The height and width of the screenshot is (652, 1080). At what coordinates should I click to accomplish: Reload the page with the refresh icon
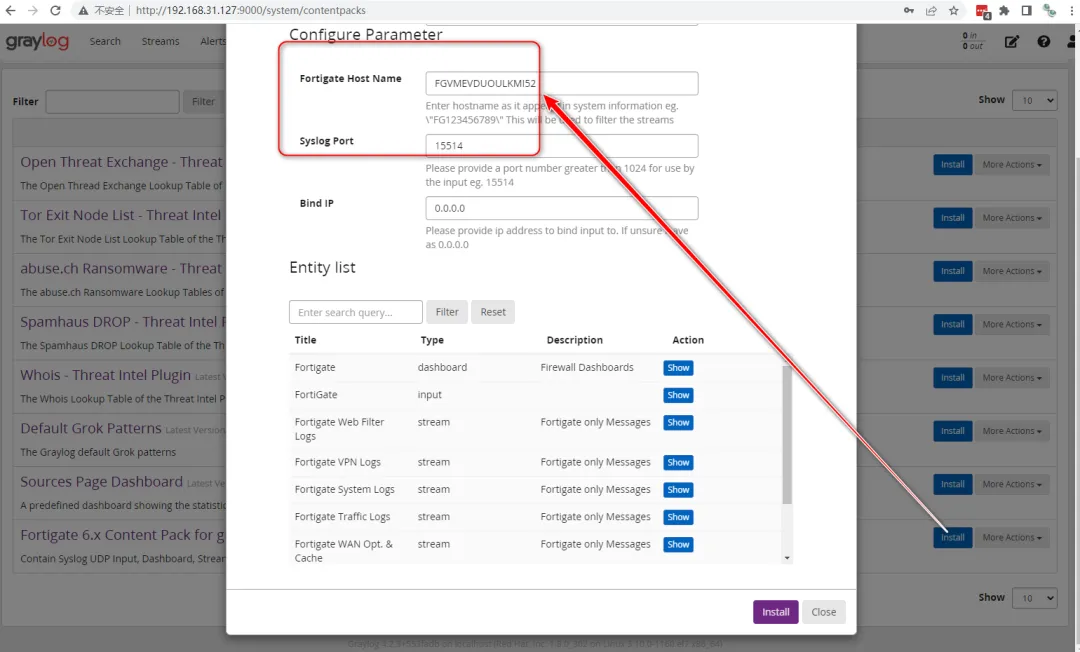coord(56,10)
